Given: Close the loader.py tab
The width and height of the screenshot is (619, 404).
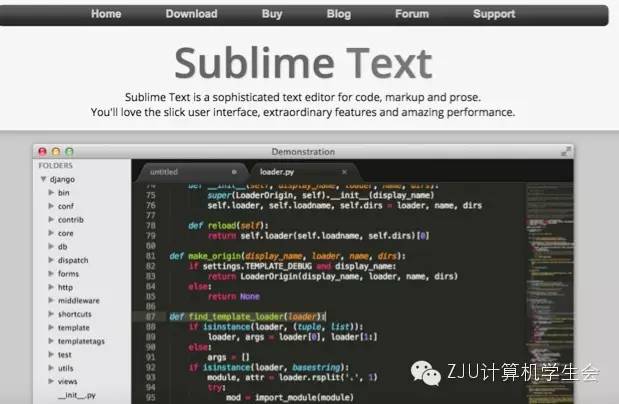Looking at the screenshot, I should point(344,172).
